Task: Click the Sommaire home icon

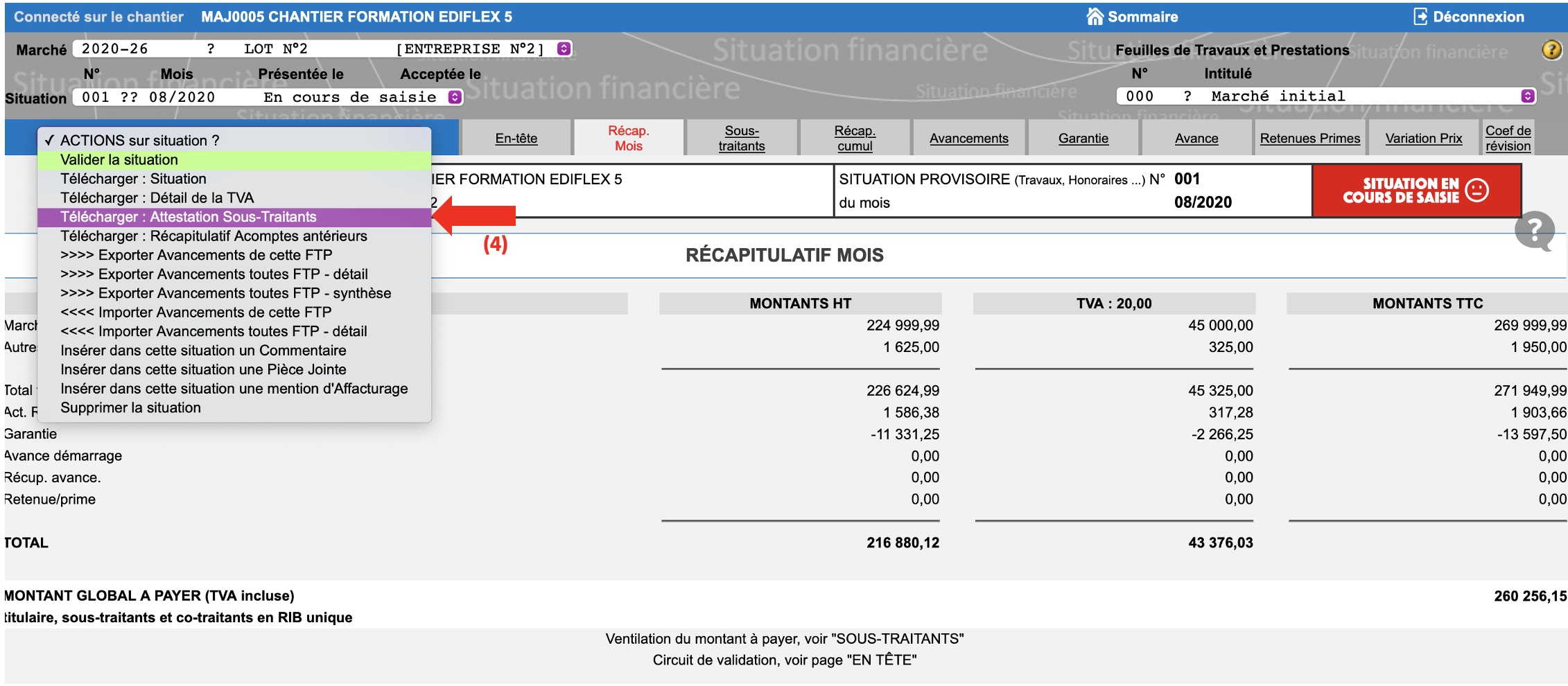Action: coord(1095,17)
